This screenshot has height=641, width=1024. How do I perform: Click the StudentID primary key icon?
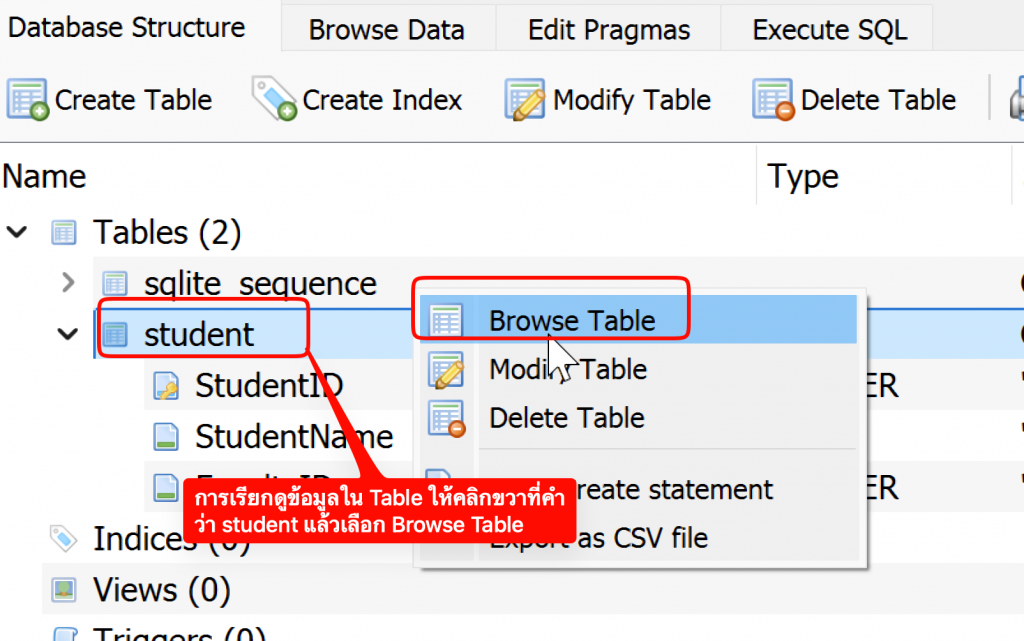tap(166, 385)
